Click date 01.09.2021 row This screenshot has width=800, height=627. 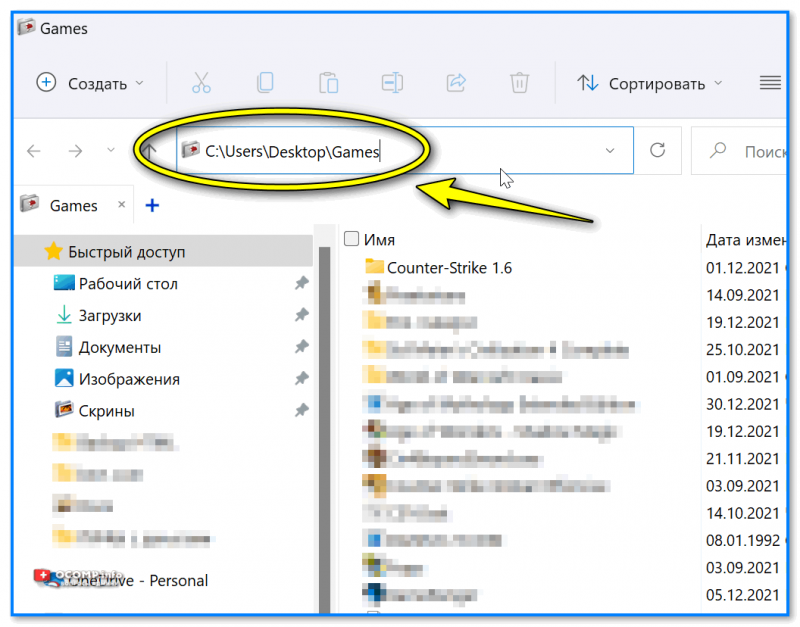tap(742, 378)
